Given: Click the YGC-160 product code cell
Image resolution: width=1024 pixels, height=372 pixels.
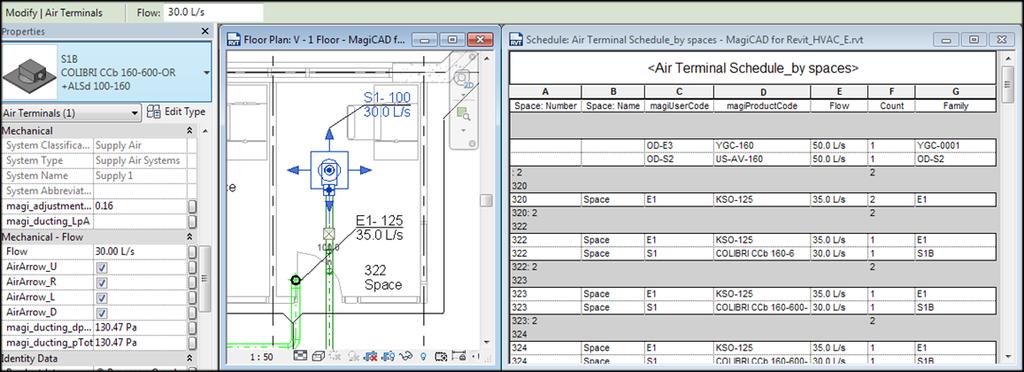Looking at the screenshot, I should (761, 146).
